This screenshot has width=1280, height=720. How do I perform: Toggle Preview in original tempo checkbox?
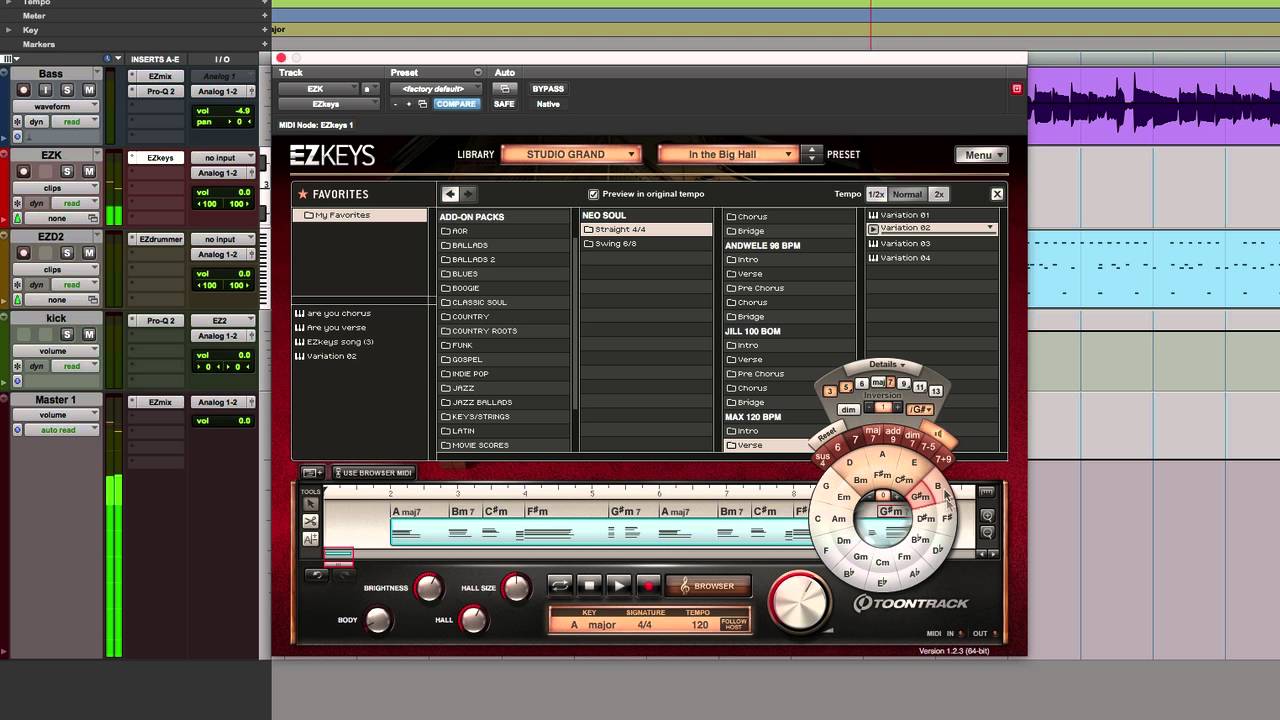click(x=594, y=194)
